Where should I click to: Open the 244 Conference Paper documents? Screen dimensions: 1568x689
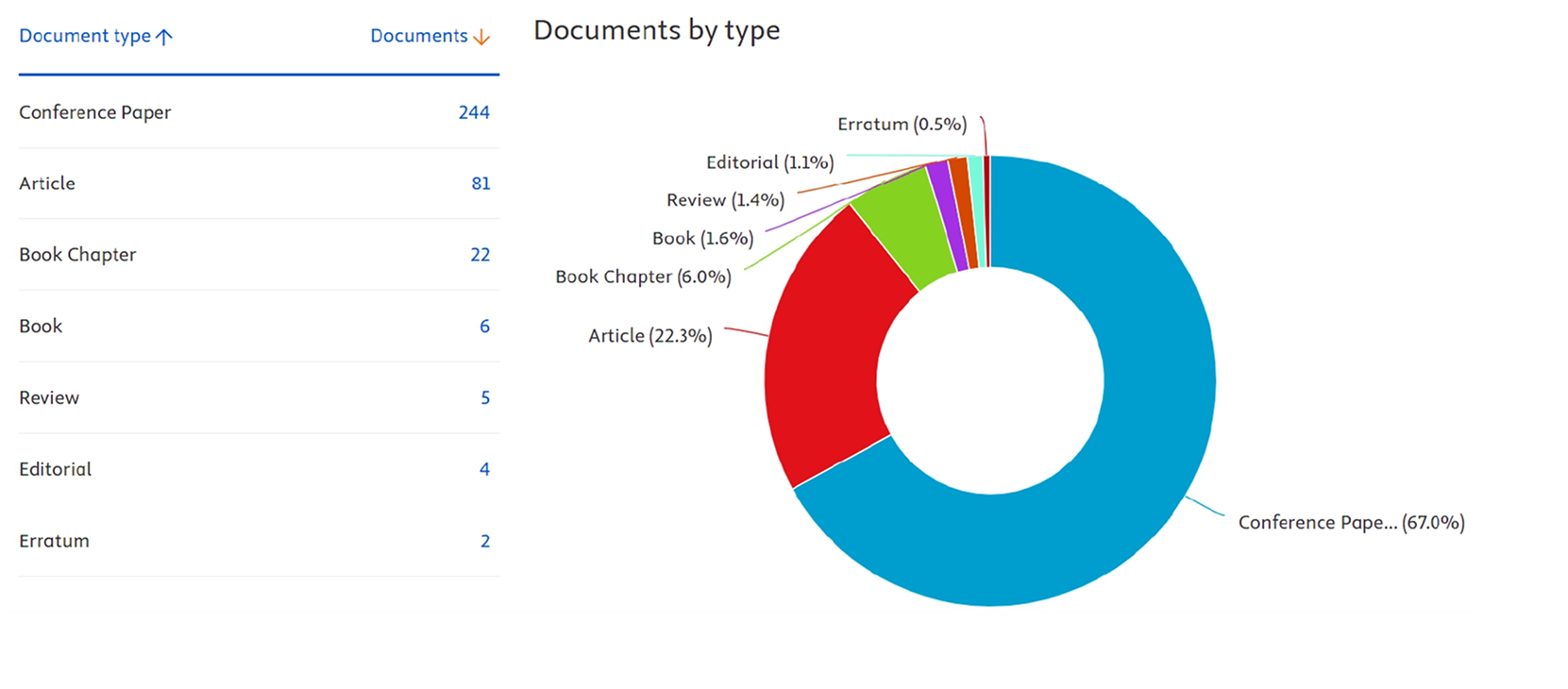[474, 112]
